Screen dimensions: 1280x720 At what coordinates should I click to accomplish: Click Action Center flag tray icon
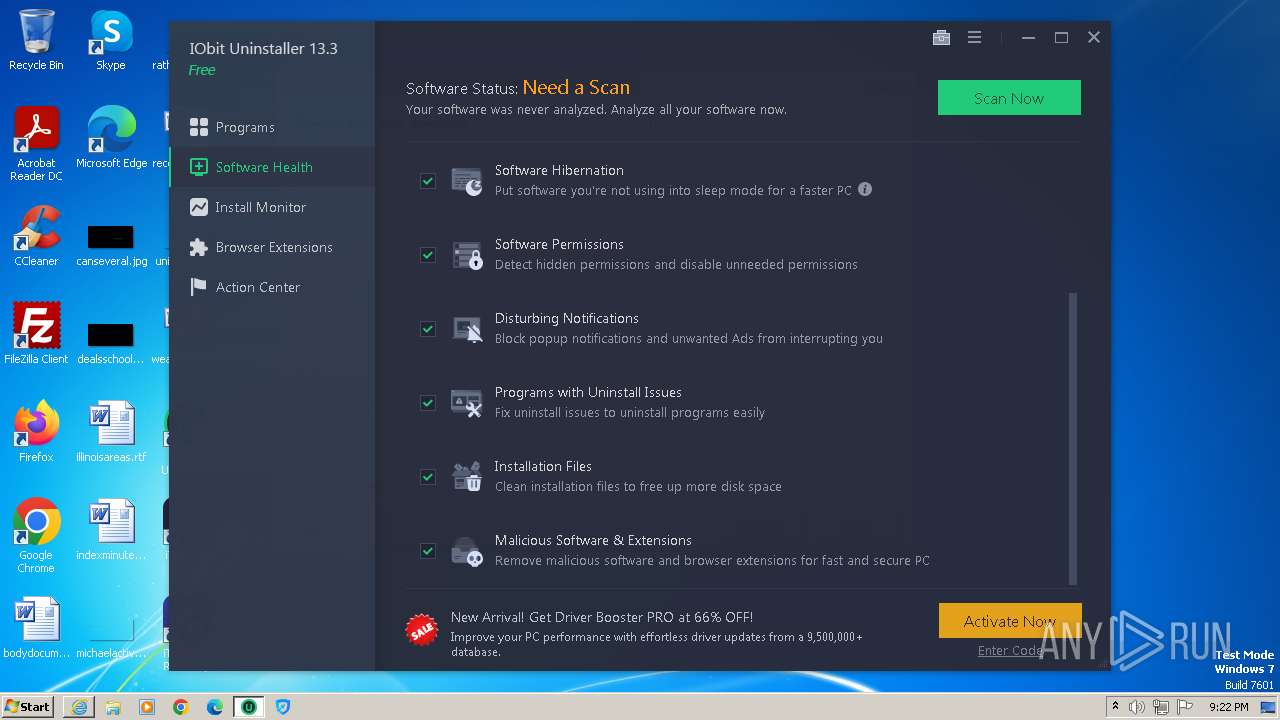click(1186, 707)
